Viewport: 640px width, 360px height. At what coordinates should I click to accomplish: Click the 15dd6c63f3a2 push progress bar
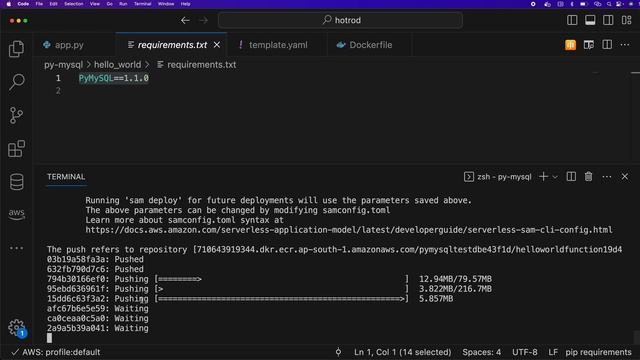(282, 299)
